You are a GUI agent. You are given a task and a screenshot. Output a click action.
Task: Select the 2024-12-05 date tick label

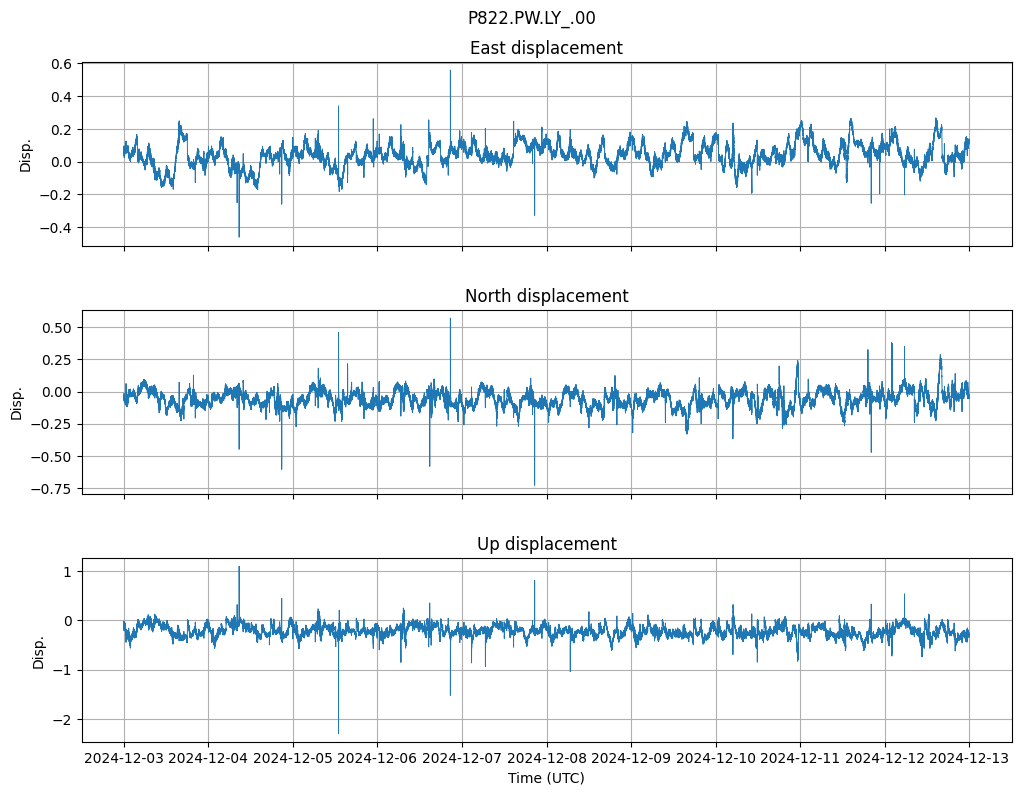293,760
